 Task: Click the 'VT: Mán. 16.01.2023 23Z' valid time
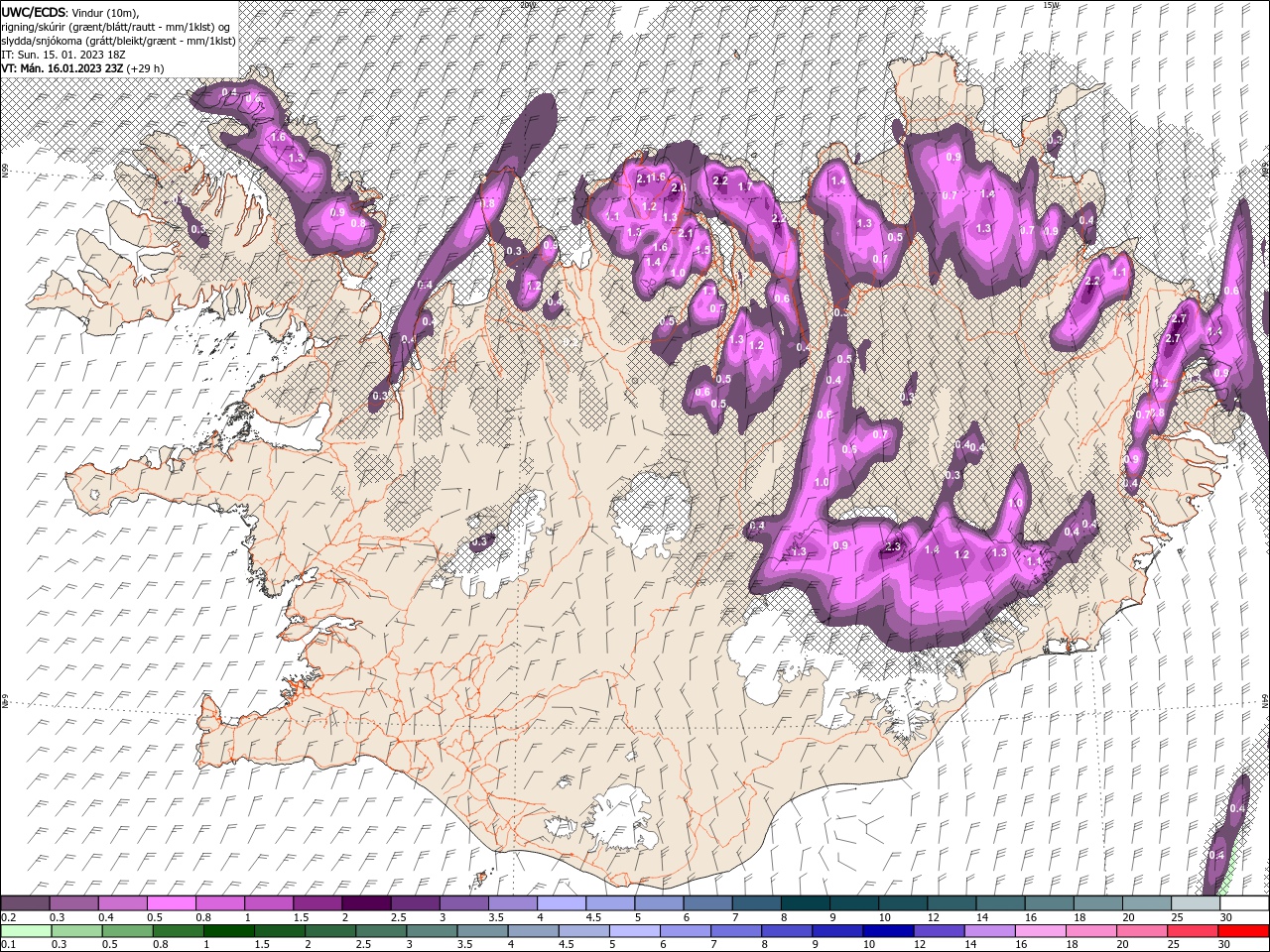click(x=63, y=68)
